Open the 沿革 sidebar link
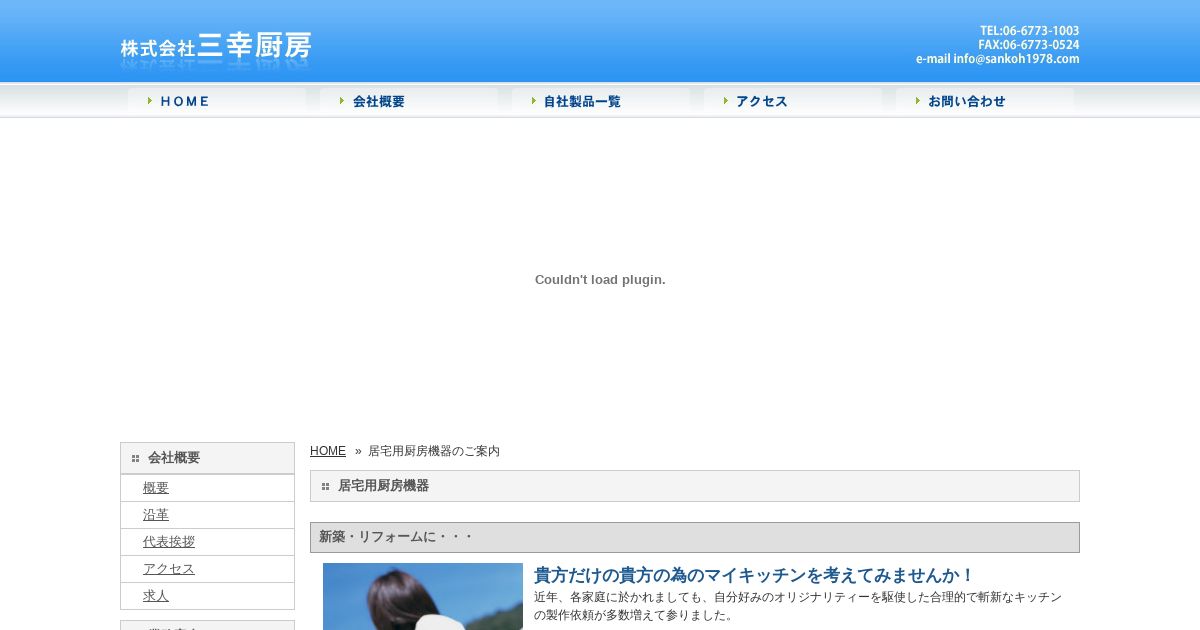 (156, 515)
